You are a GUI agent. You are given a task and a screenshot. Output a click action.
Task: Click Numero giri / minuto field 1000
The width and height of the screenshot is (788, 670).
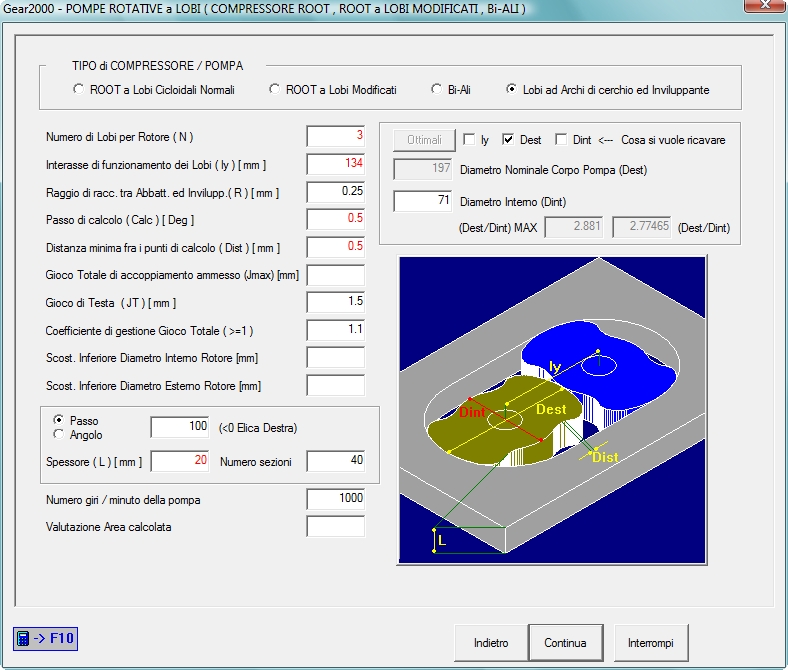336,499
